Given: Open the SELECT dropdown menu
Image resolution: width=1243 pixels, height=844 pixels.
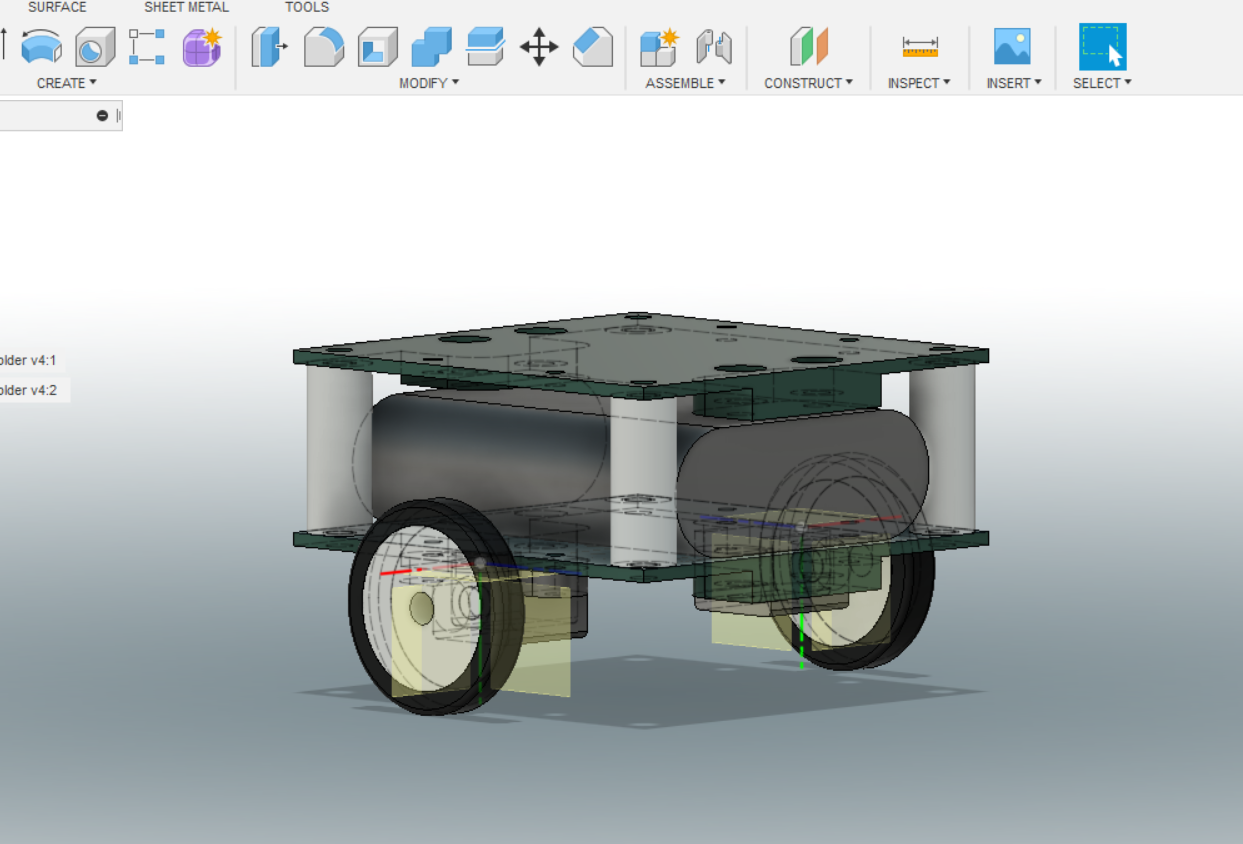Looking at the screenshot, I should pos(1101,83).
